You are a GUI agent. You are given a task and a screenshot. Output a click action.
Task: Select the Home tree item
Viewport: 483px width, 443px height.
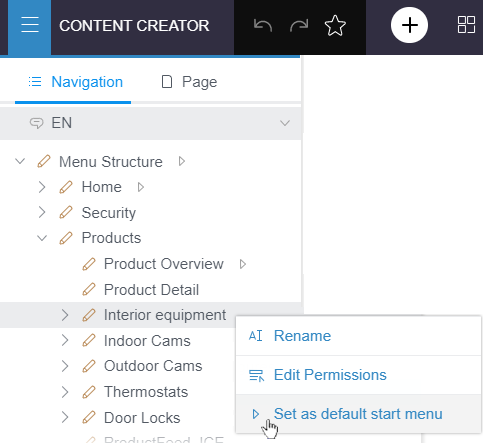pyautogui.click(x=102, y=187)
